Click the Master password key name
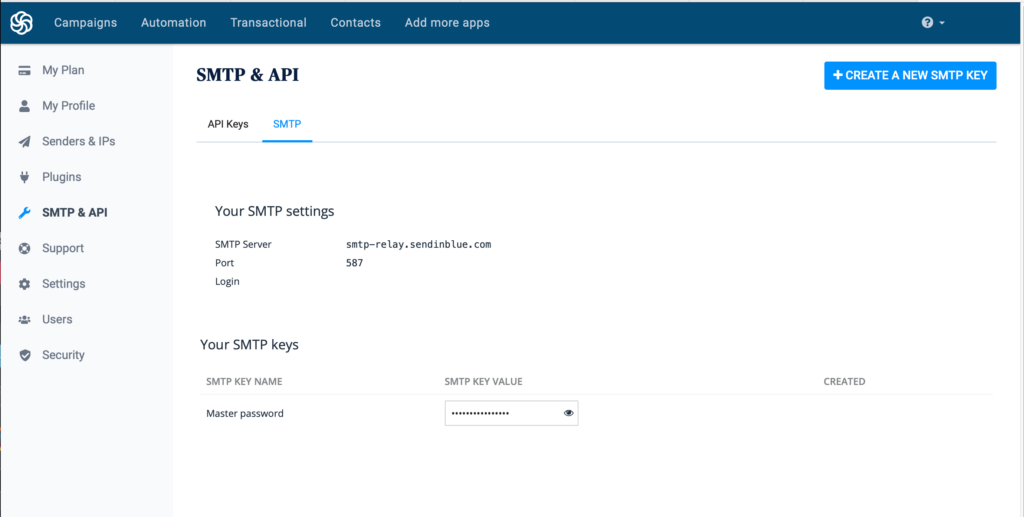The width and height of the screenshot is (1024, 517). 245,413
